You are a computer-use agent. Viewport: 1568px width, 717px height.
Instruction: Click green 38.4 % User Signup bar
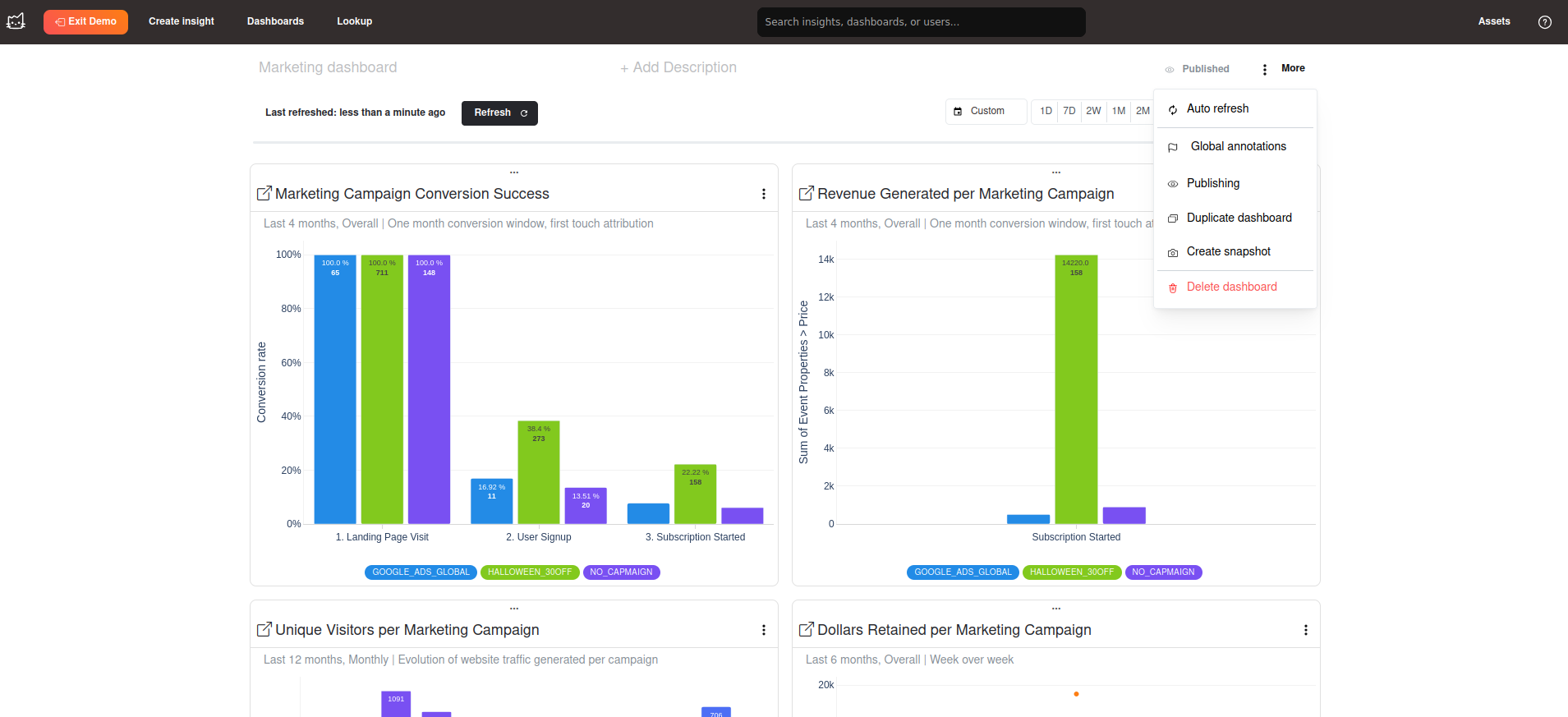(539, 472)
